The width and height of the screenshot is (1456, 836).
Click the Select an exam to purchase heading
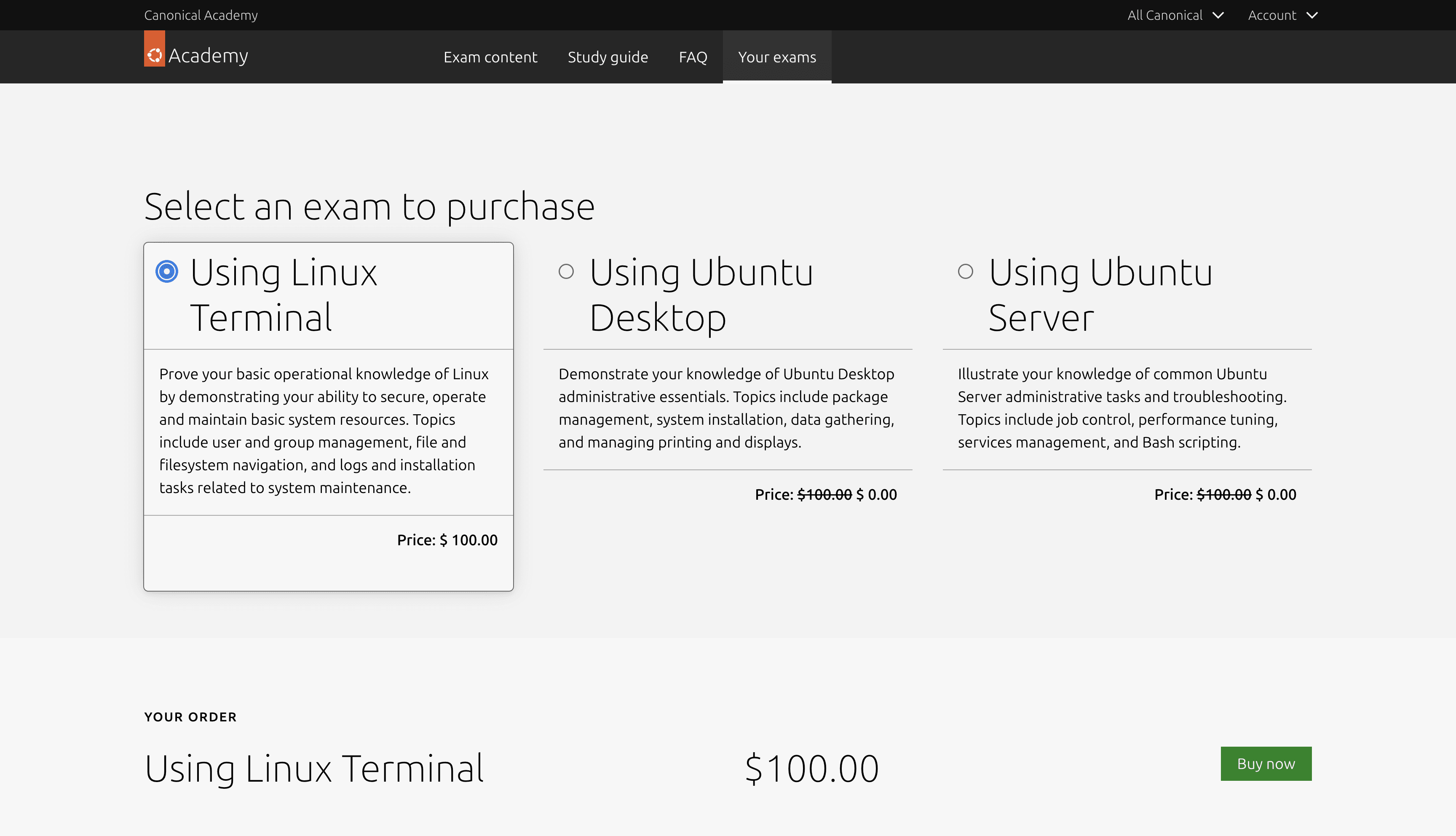coord(369,207)
